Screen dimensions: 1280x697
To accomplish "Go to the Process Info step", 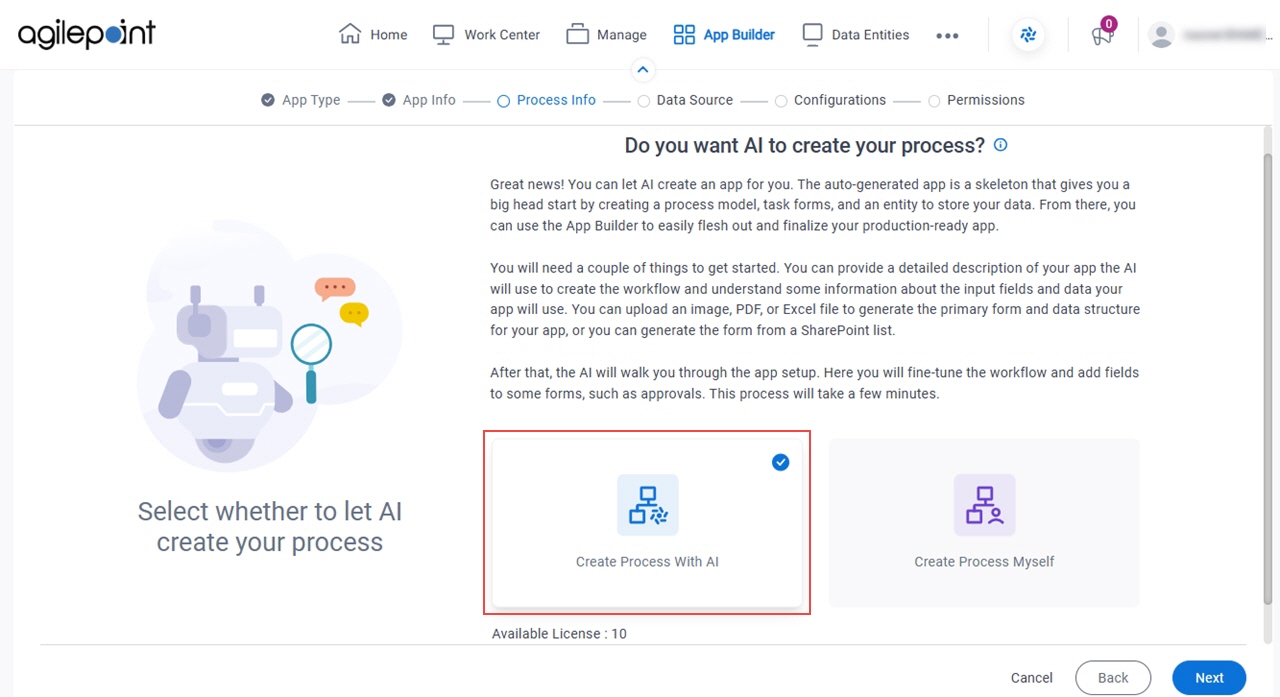I will coord(556,100).
